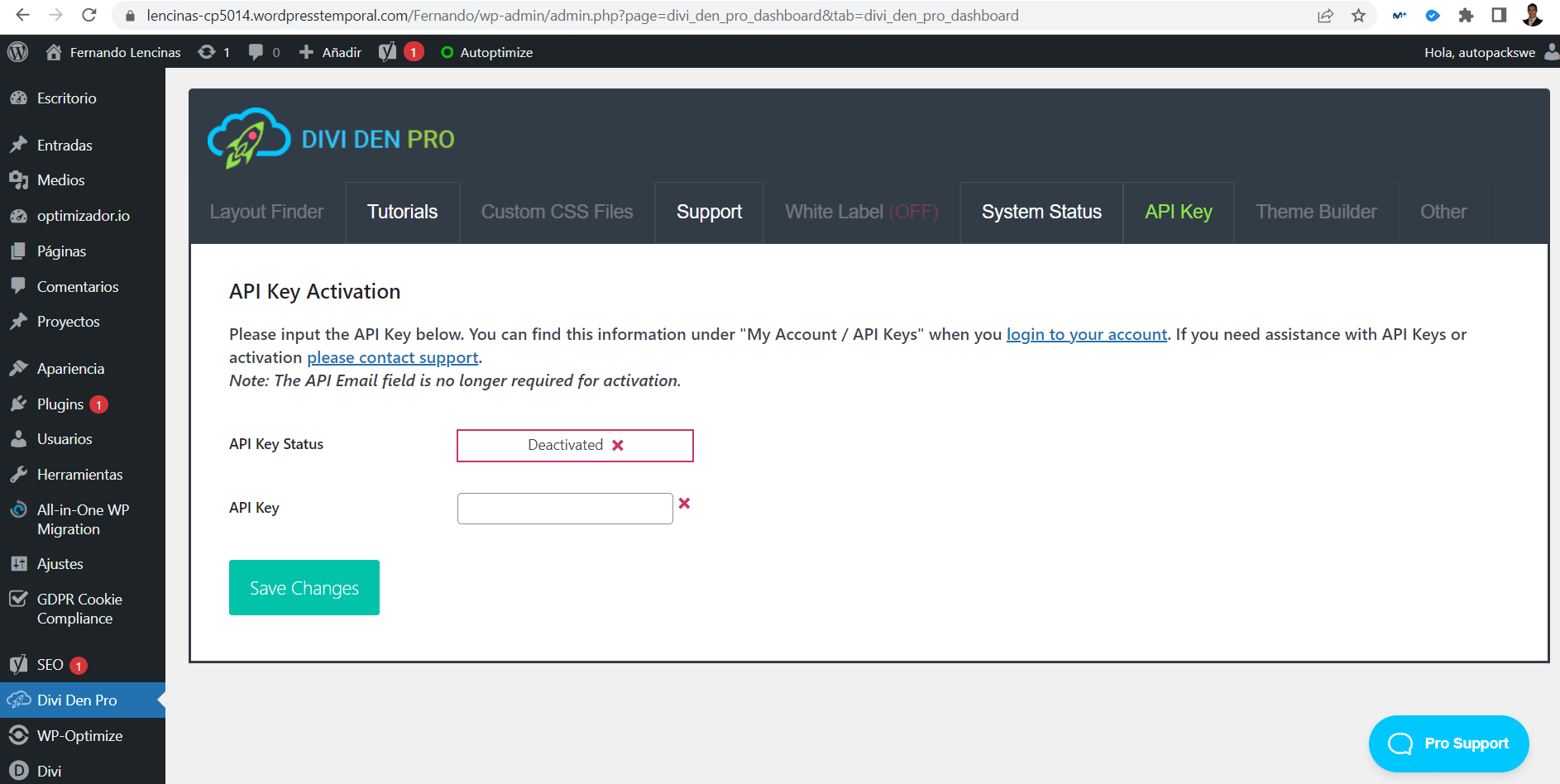Focus the API Key input field

click(565, 509)
